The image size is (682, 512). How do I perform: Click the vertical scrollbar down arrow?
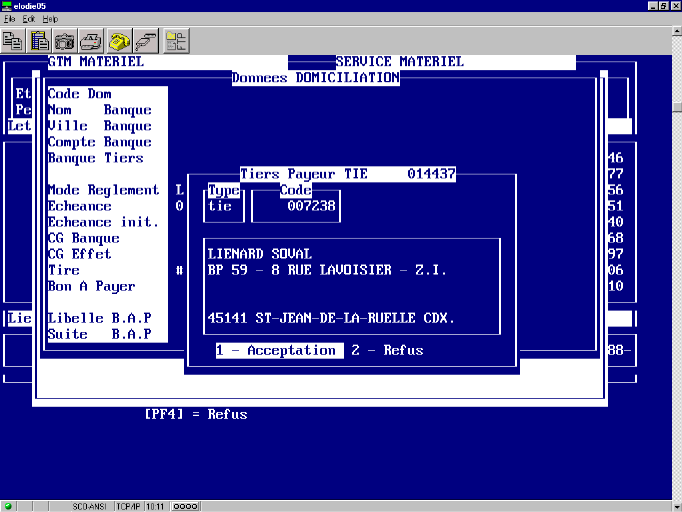677,507
